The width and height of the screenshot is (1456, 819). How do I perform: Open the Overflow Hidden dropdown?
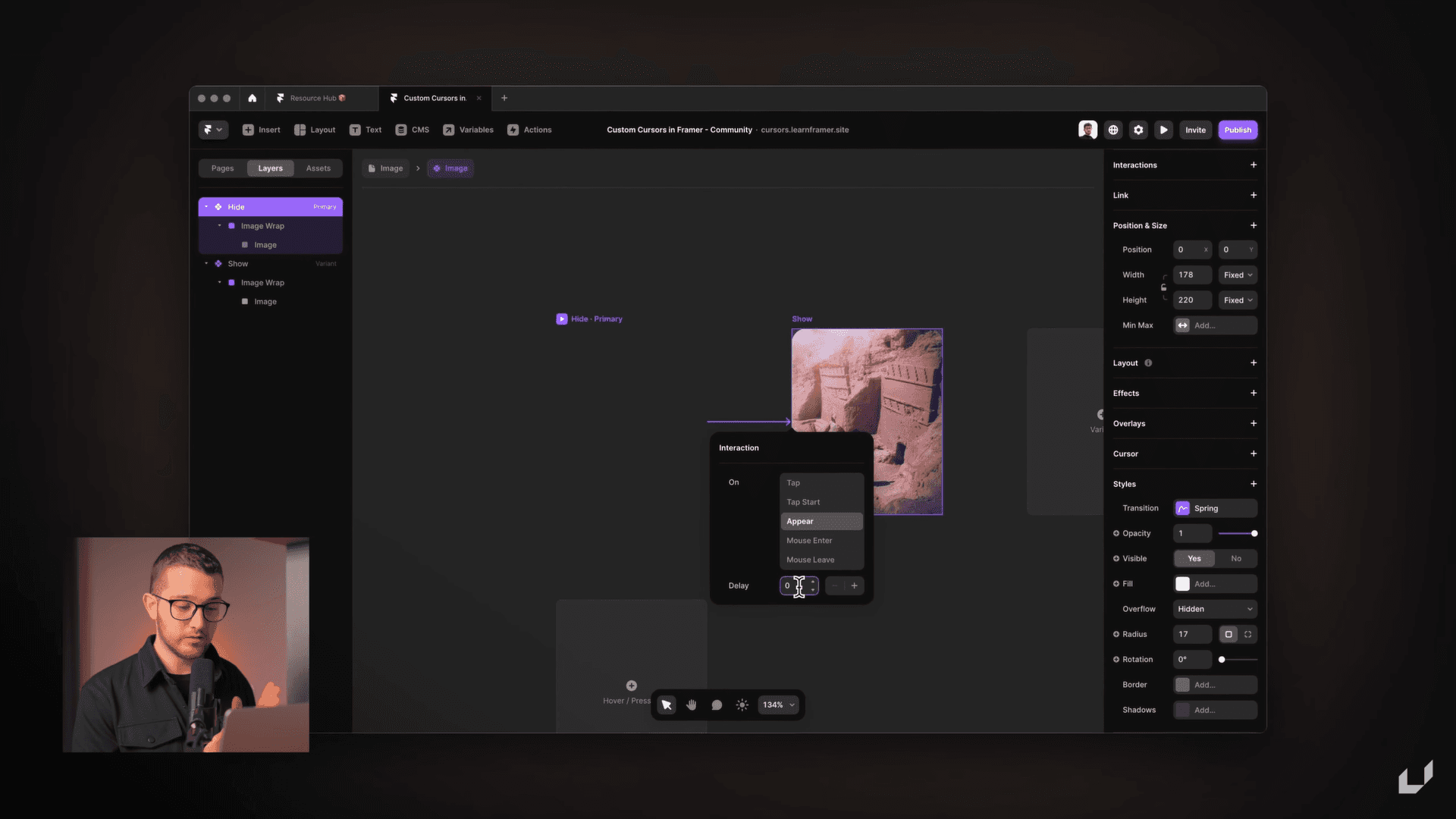point(1216,610)
